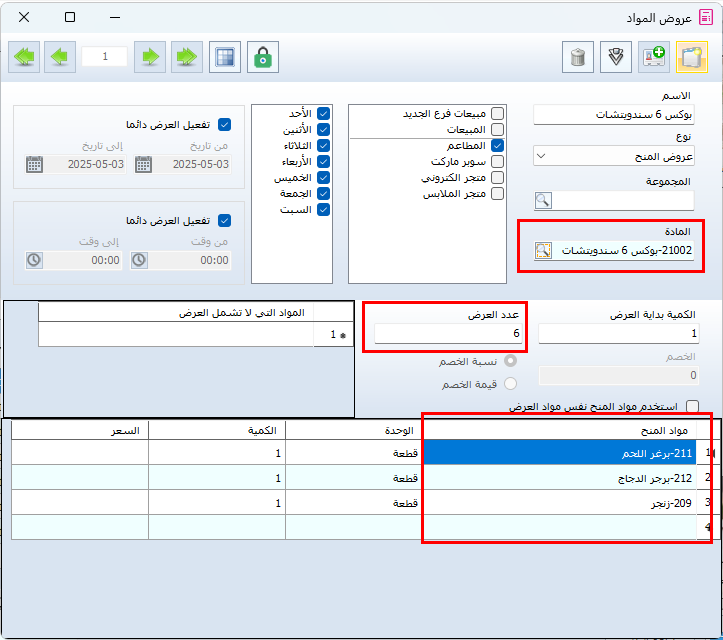
Task: Click the إلى وقت time field
Action: pyautogui.click(x=83, y=260)
